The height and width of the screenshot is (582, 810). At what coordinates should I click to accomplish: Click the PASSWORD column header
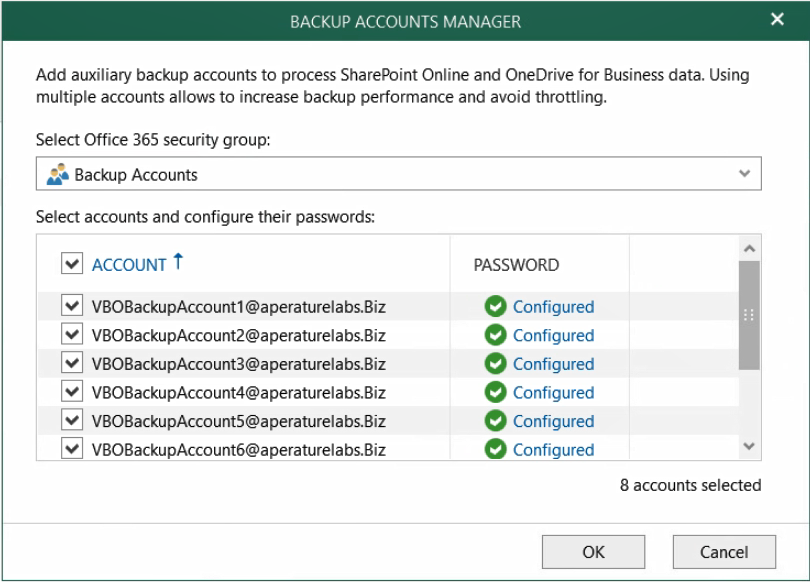pyautogui.click(x=516, y=265)
